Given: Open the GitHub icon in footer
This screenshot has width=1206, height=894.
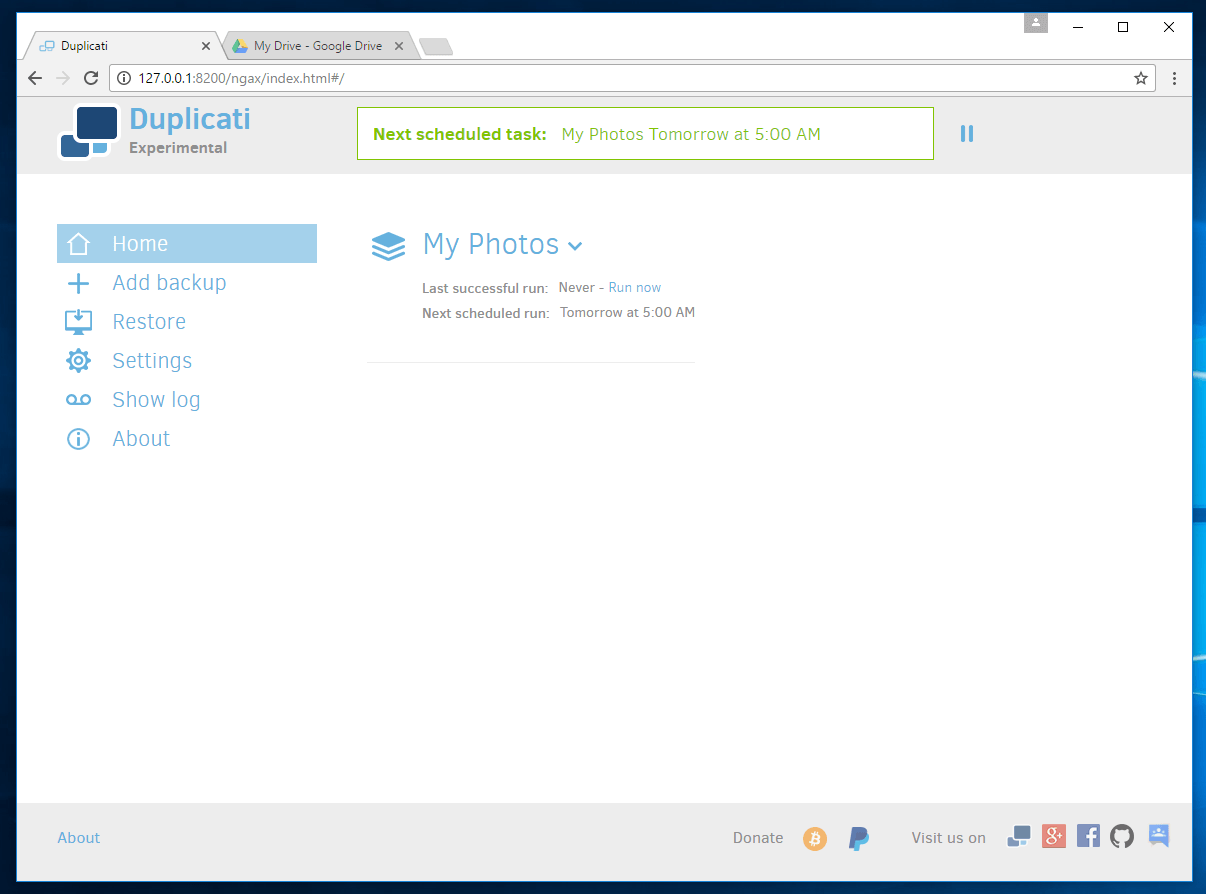Looking at the screenshot, I should point(1122,836).
